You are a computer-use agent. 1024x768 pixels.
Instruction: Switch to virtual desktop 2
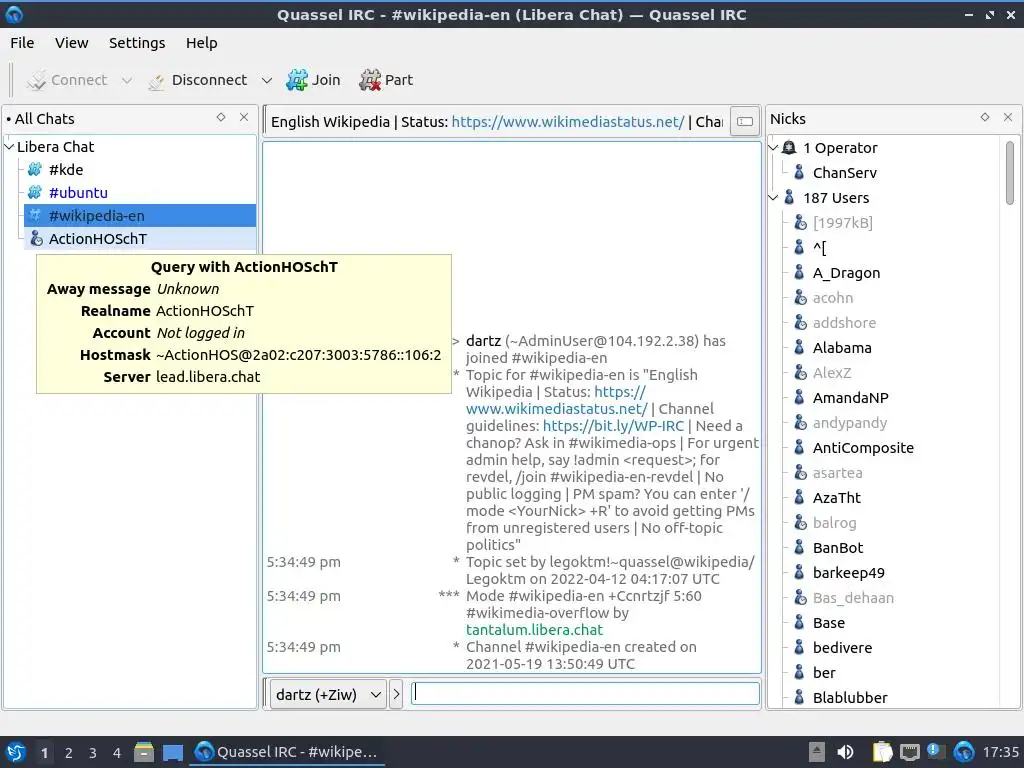click(69, 753)
